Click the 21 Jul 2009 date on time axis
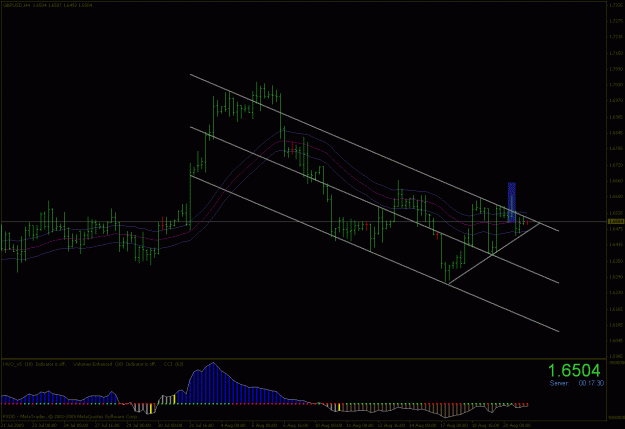This screenshot has height=429, width=625. (13, 425)
